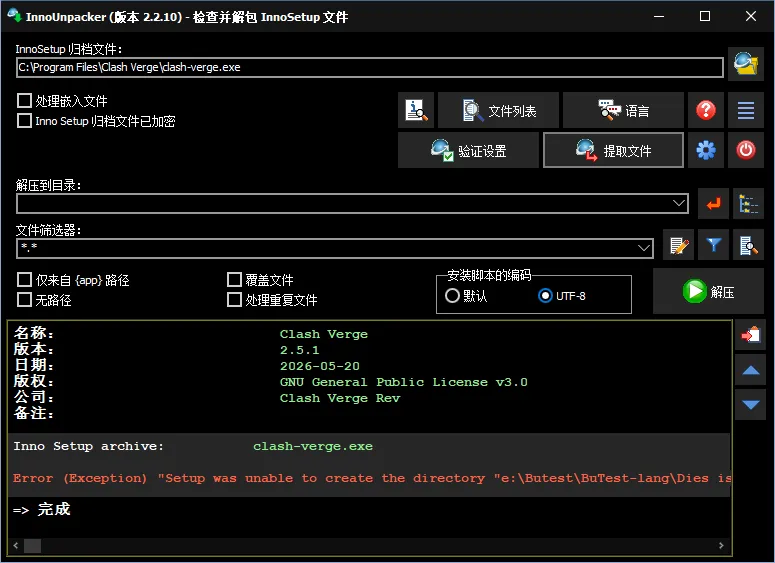Expand the 解压到目录 dropdown arrow
Screen dimensions: 775x563
[679, 203]
